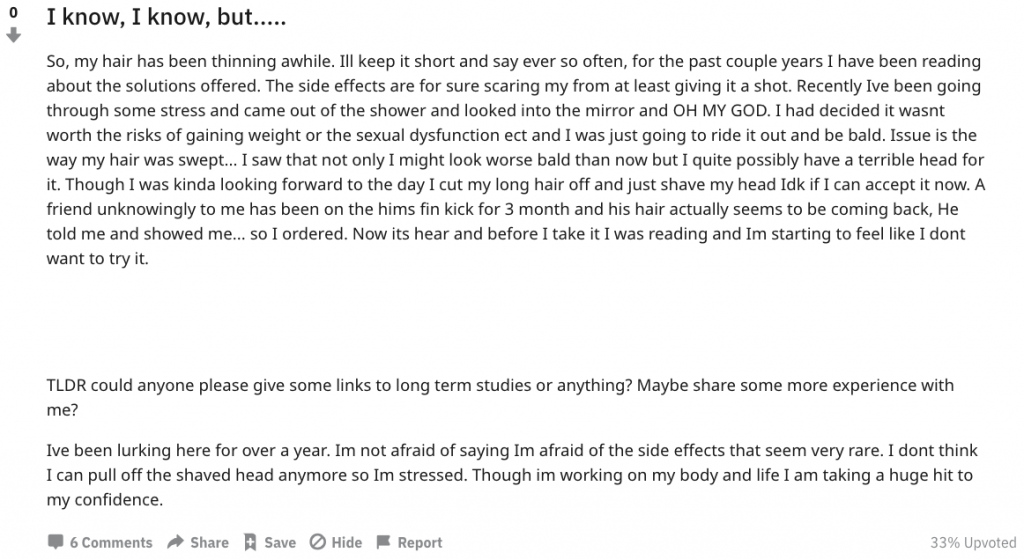
Task: Click the comments speech bubble icon
Action: pyautogui.click(x=55, y=542)
